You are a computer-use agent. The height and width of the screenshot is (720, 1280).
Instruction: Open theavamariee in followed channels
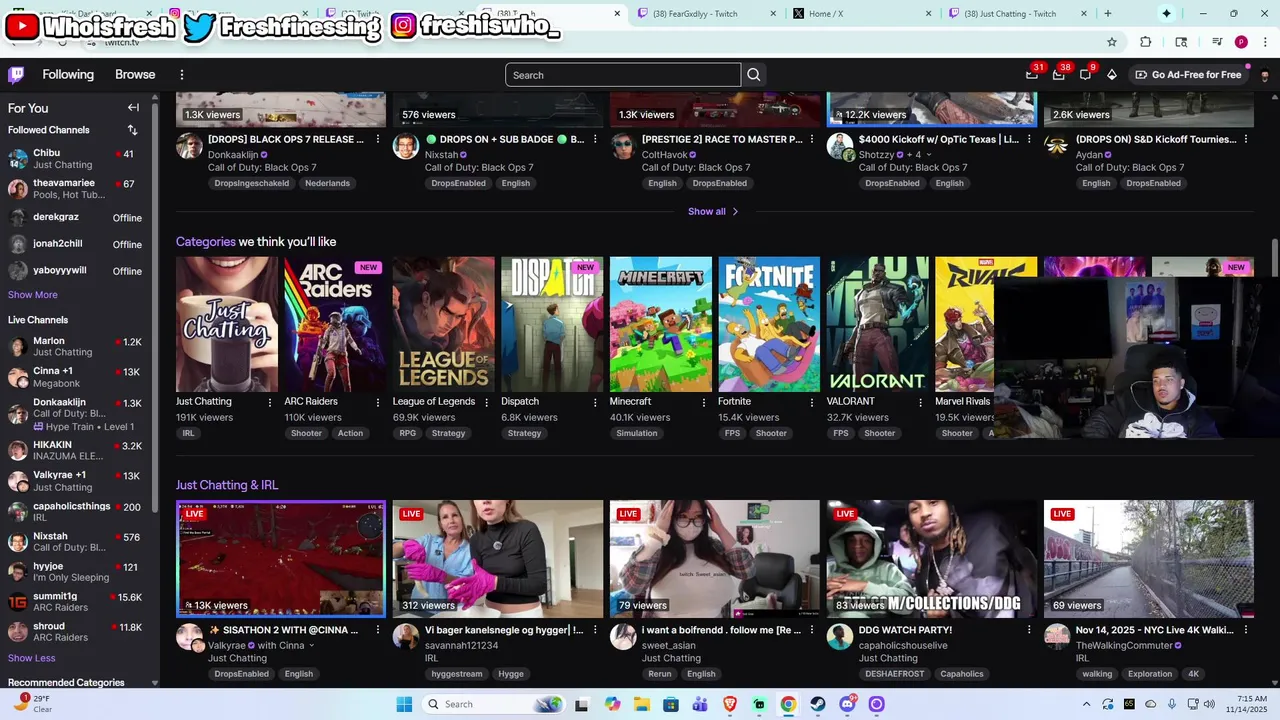(80, 188)
